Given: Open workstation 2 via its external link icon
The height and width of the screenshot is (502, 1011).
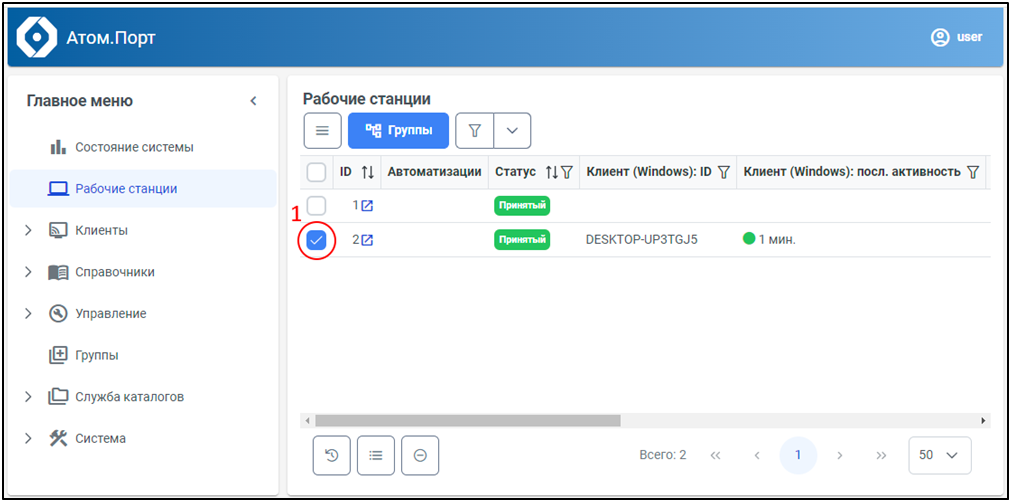Looking at the screenshot, I should click(x=367, y=240).
